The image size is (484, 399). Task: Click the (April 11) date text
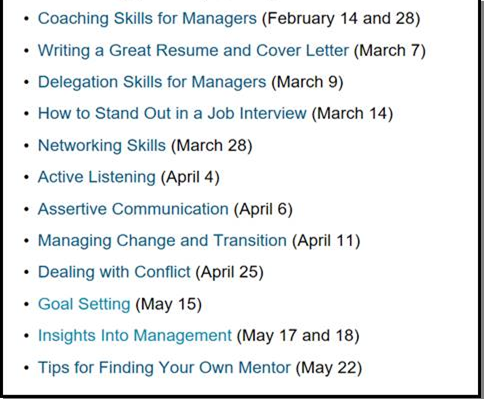(x=326, y=241)
